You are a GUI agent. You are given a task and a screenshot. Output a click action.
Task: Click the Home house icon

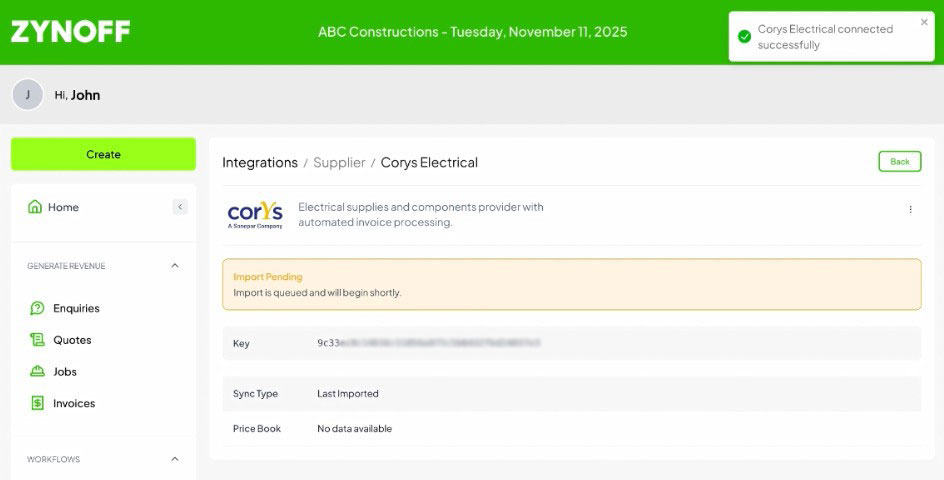point(35,207)
